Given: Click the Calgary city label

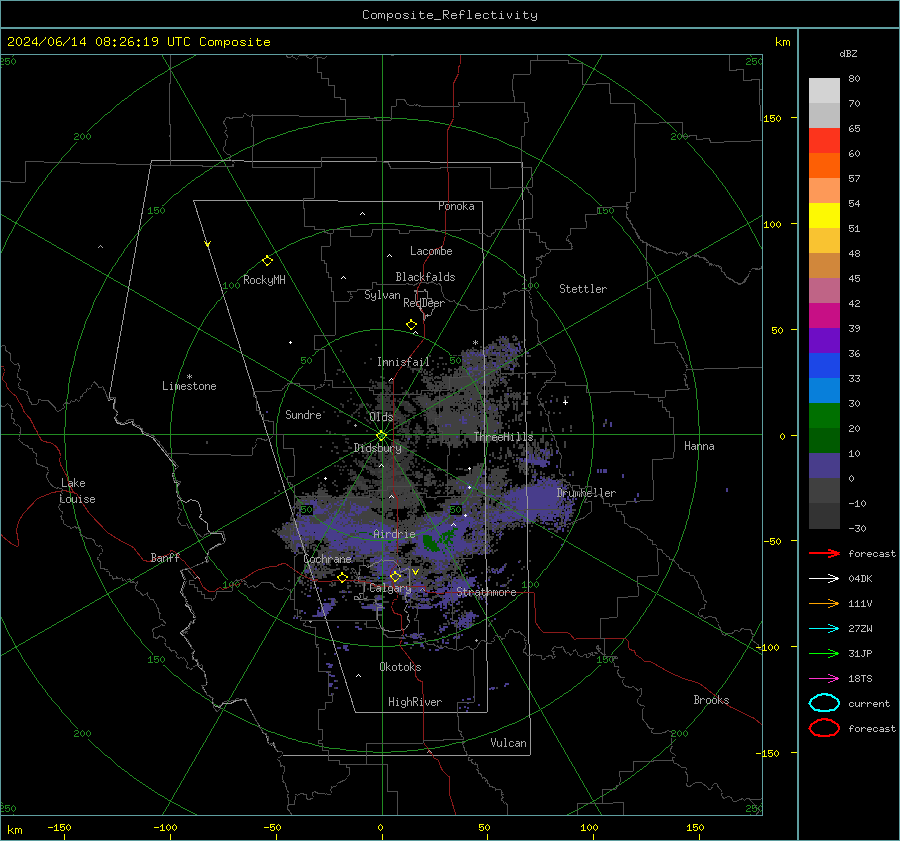Looking at the screenshot, I should pyautogui.click(x=390, y=588).
